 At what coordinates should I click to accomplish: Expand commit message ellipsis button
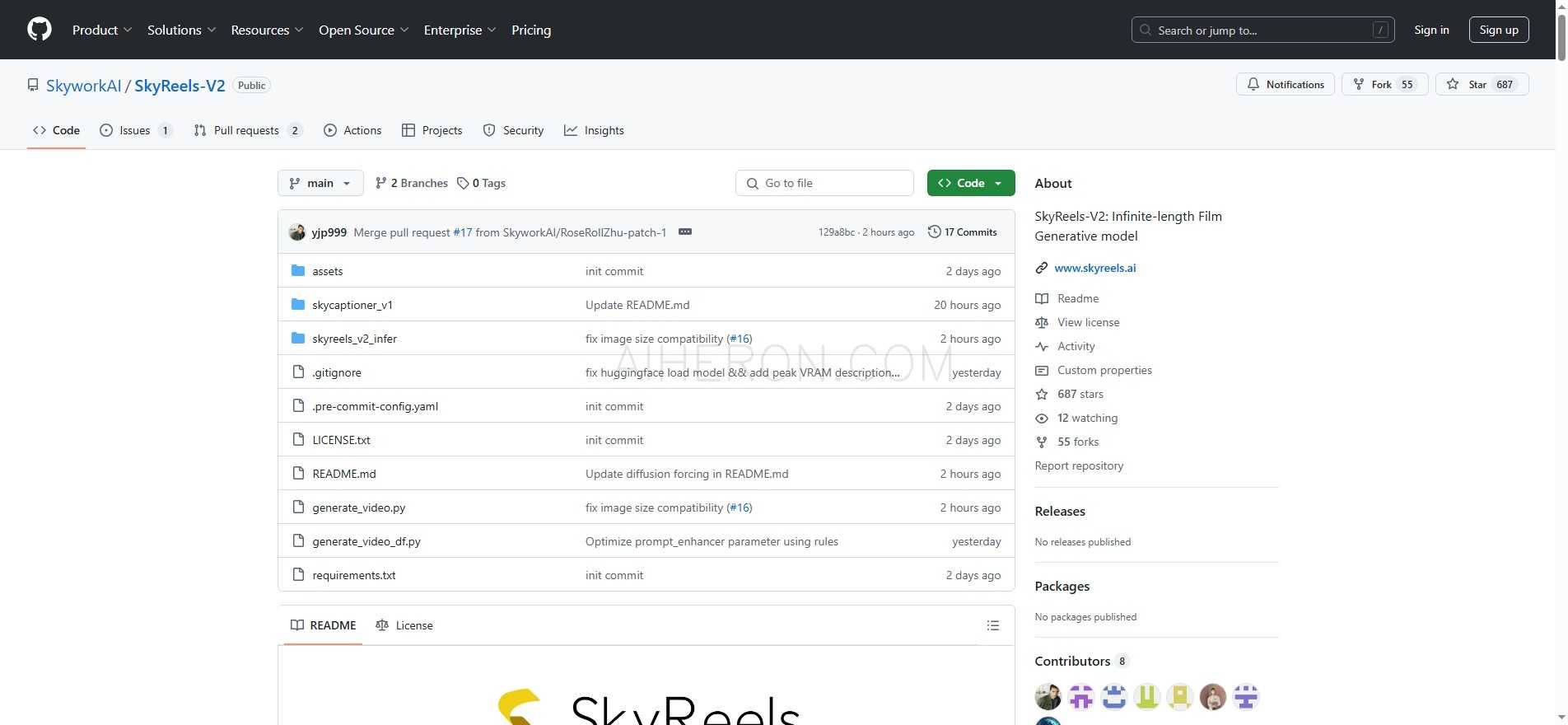coord(684,232)
